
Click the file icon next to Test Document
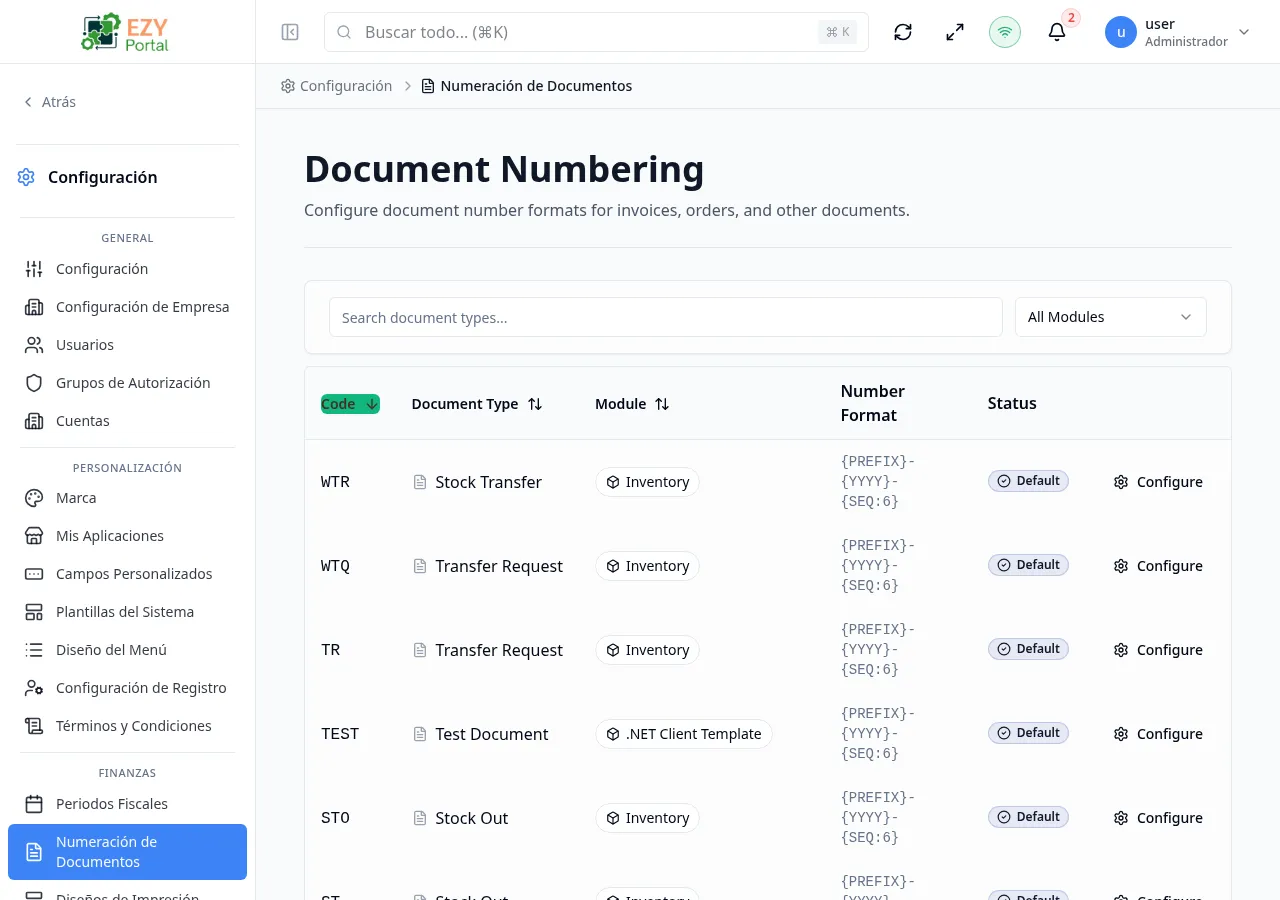tap(420, 734)
